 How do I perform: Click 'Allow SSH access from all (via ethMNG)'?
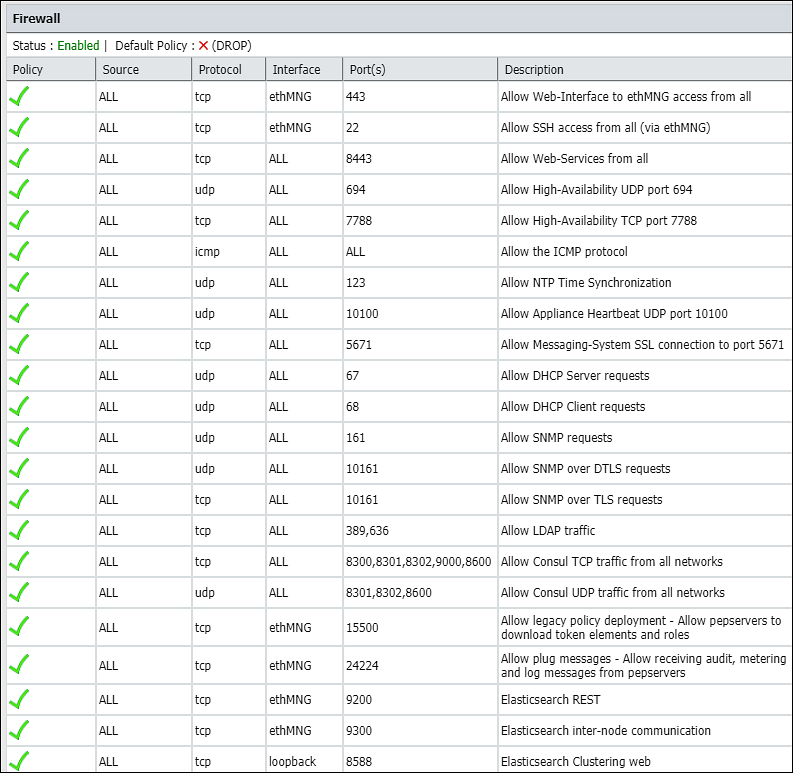pos(605,127)
